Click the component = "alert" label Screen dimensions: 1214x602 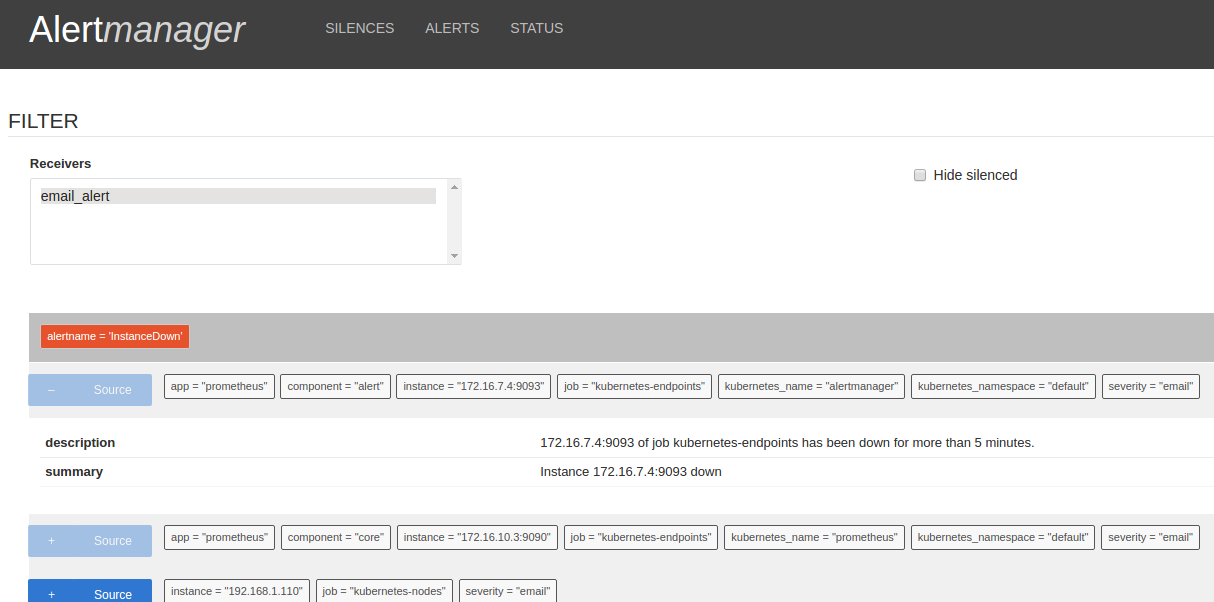click(335, 386)
